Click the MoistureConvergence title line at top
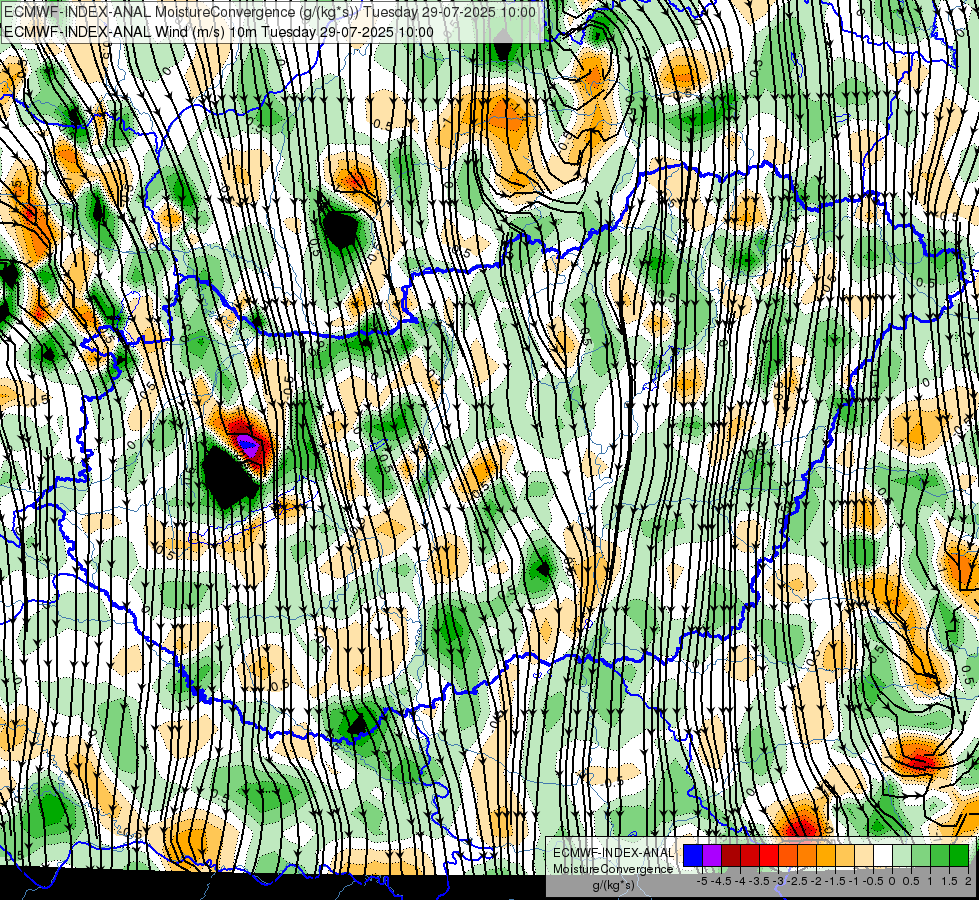979x900 pixels. pos(269,12)
